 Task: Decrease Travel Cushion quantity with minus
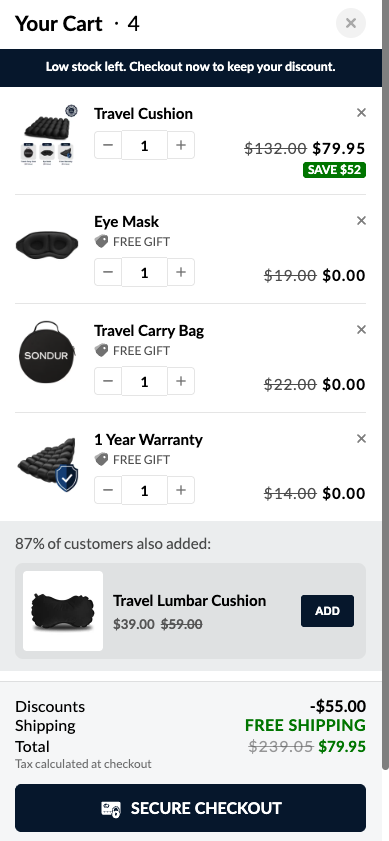pyautogui.click(x=108, y=145)
